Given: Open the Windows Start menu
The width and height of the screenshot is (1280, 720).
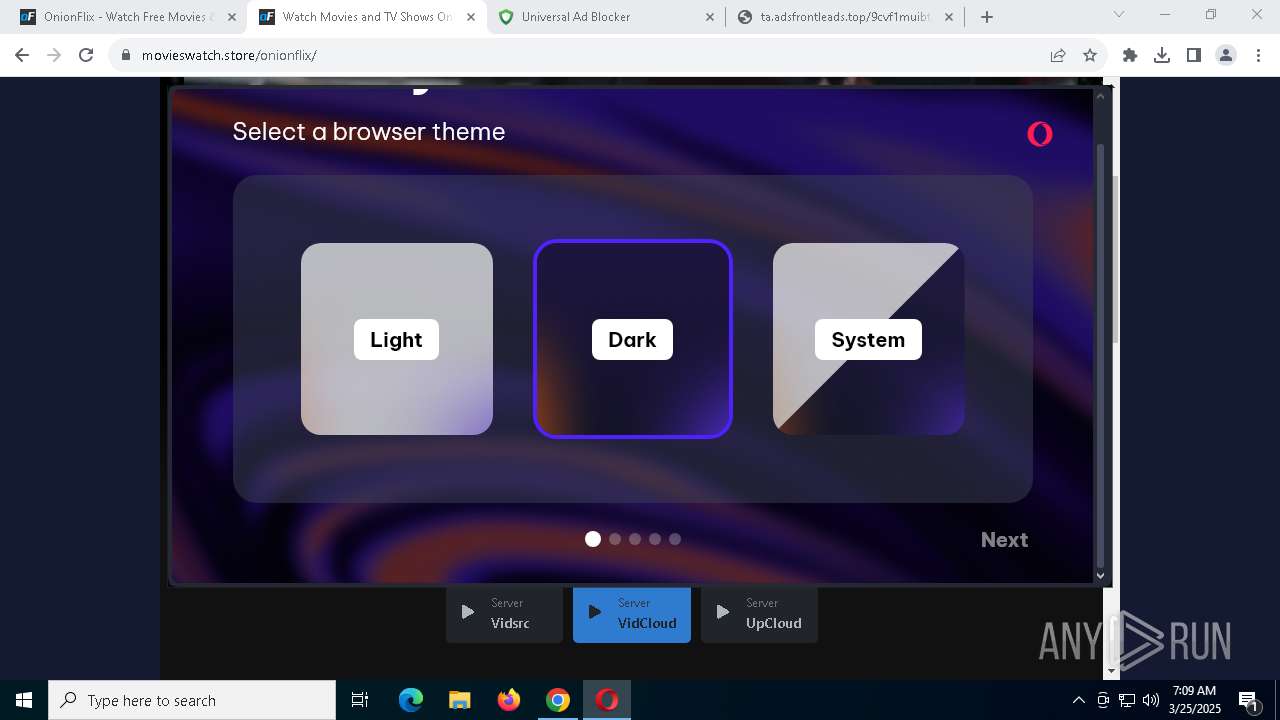Looking at the screenshot, I should tap(24, 700).
